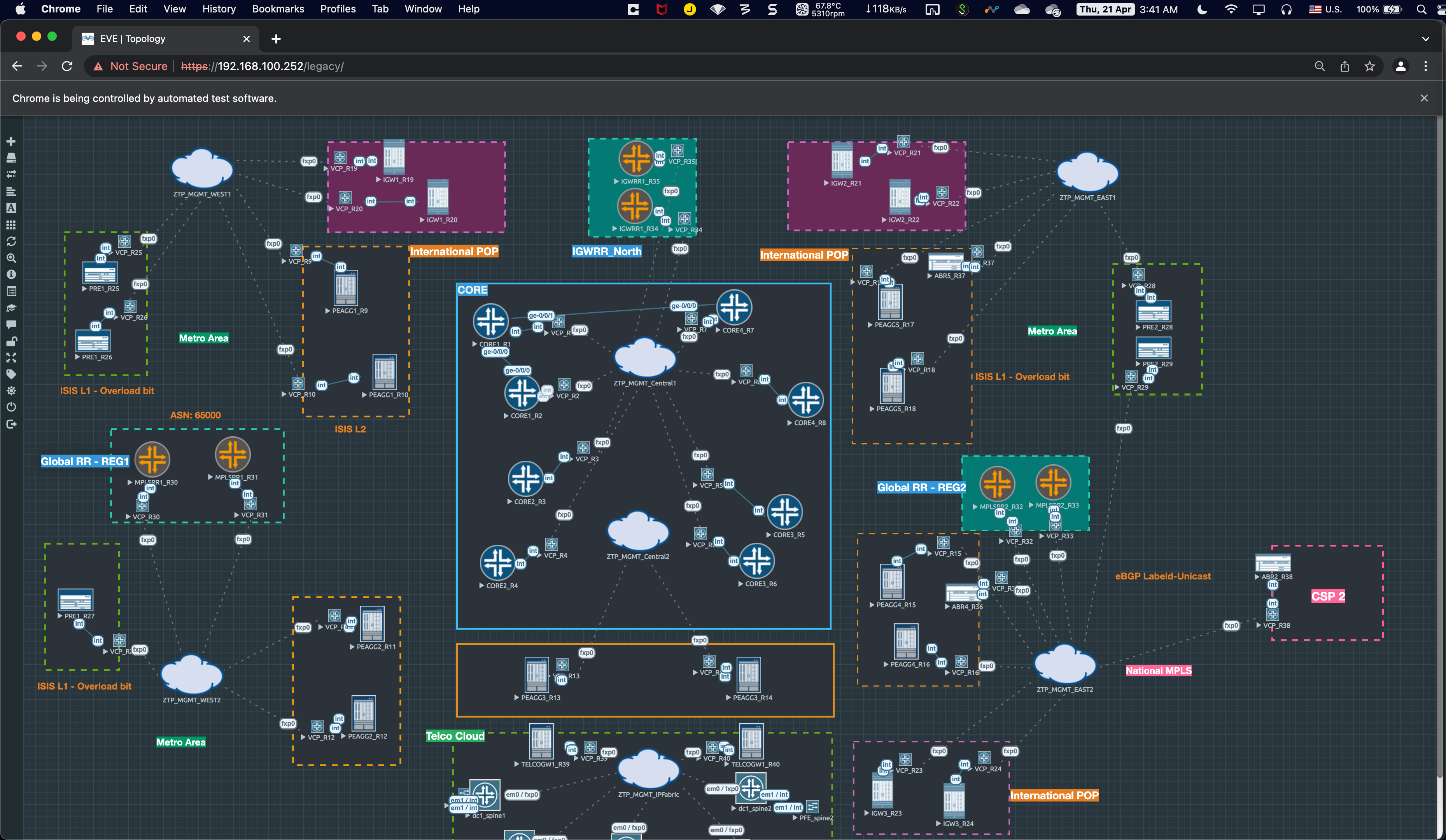Screen dimensions: 1446x840
Task: Click the Logout icon in sidebar
Action: (x=11, y=424)
